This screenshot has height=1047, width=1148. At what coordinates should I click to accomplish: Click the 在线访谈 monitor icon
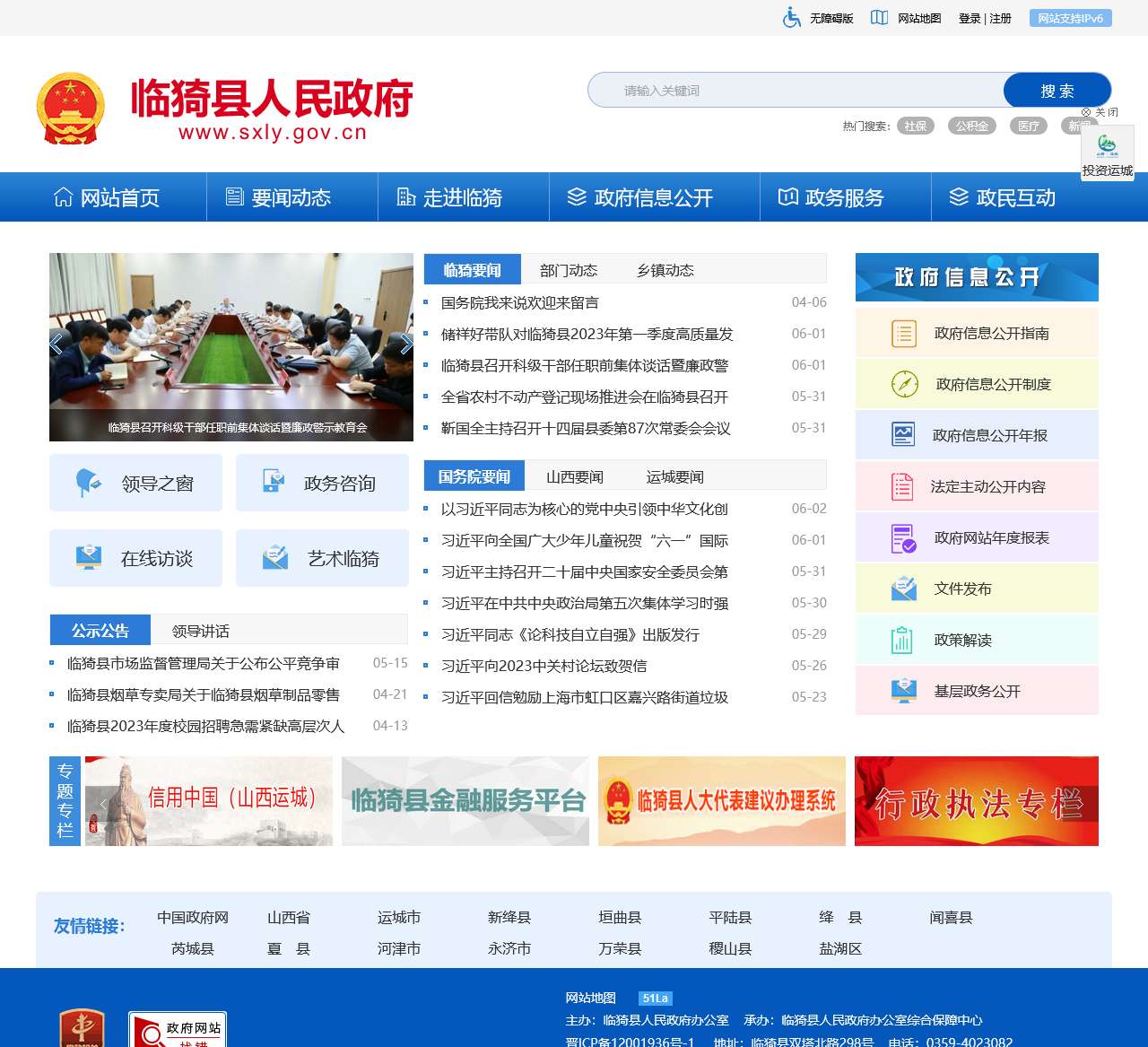pyautogui.click(x=88, y=558)
